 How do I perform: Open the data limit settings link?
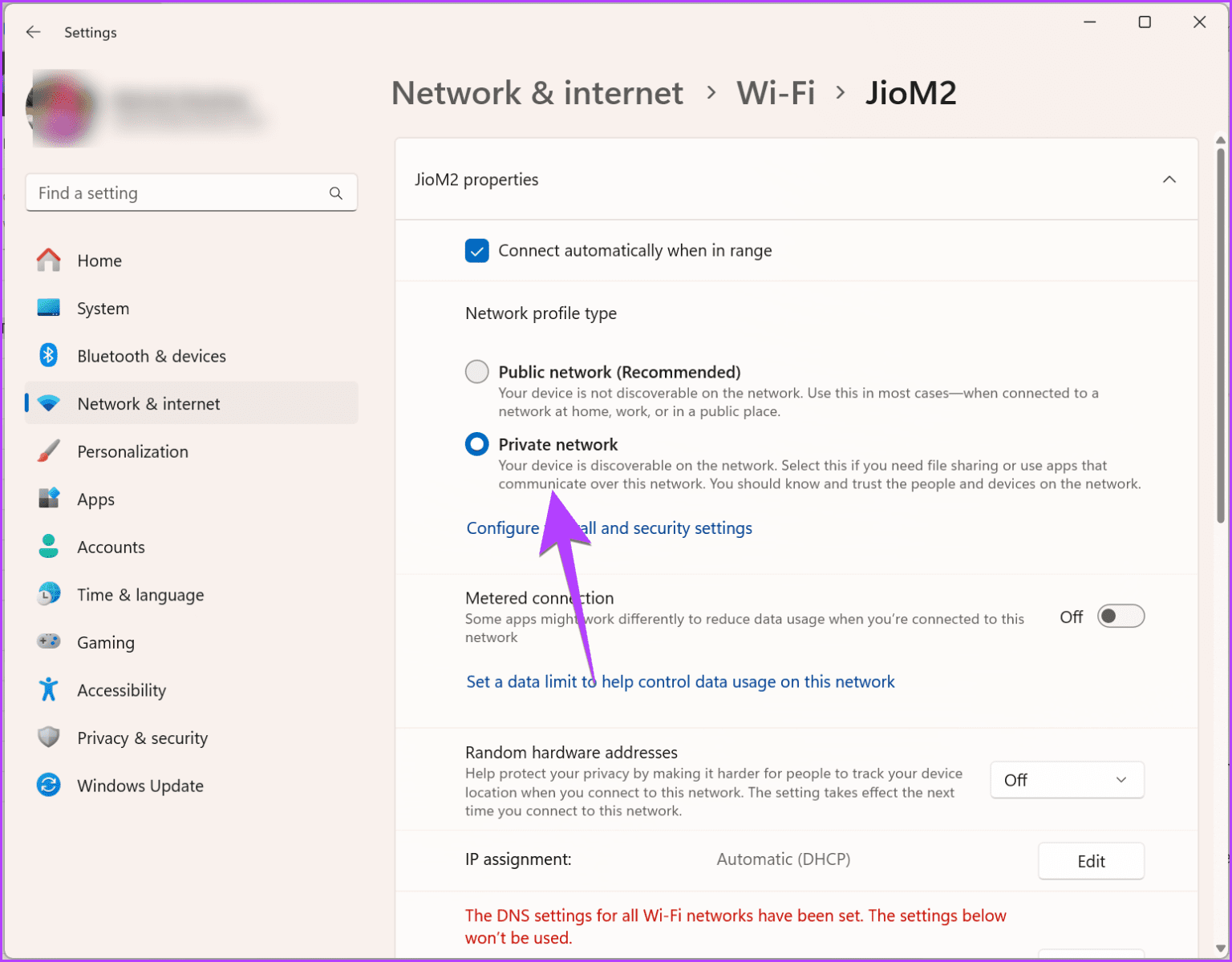click(680, 682)
